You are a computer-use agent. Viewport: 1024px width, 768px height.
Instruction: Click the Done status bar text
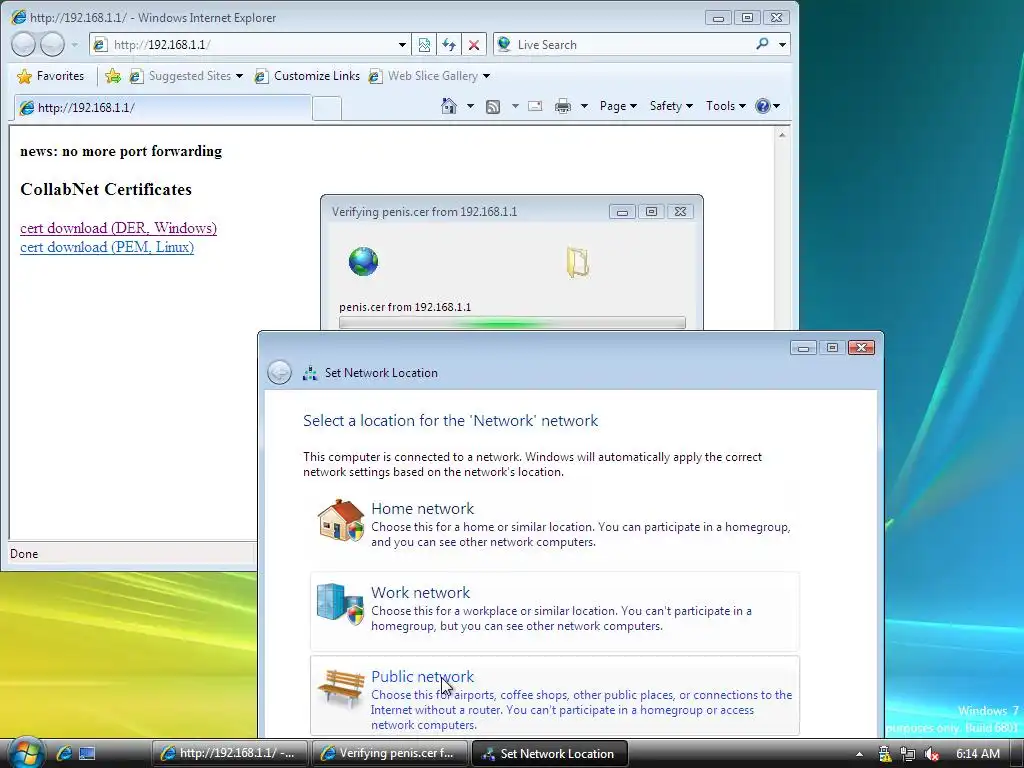pos(24,554)
